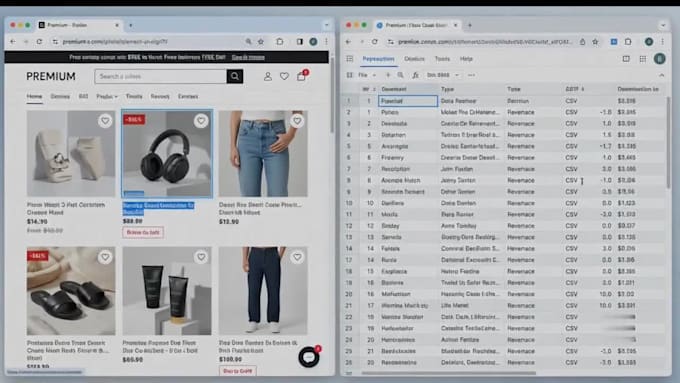Favorite the headphones product with heart
Image resolution: width=680 pixels, height=383 pixels.
coord(201,121)
